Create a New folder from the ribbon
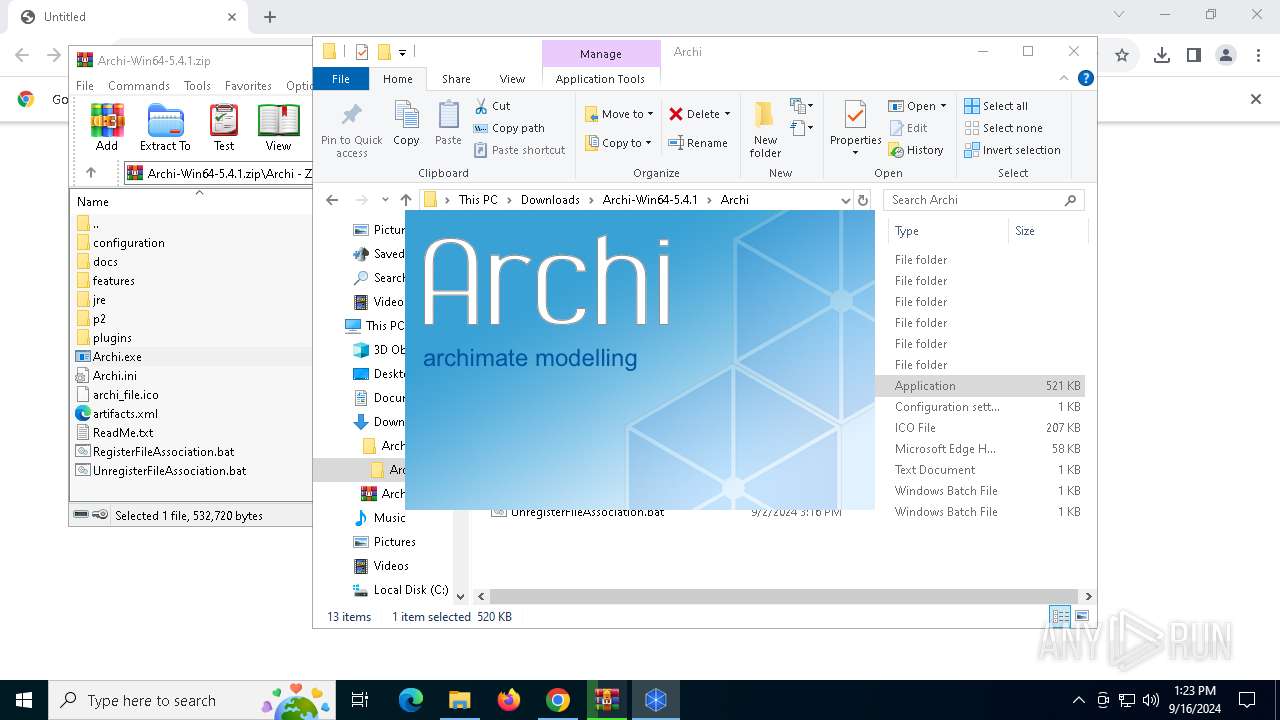 pos(765,129)
